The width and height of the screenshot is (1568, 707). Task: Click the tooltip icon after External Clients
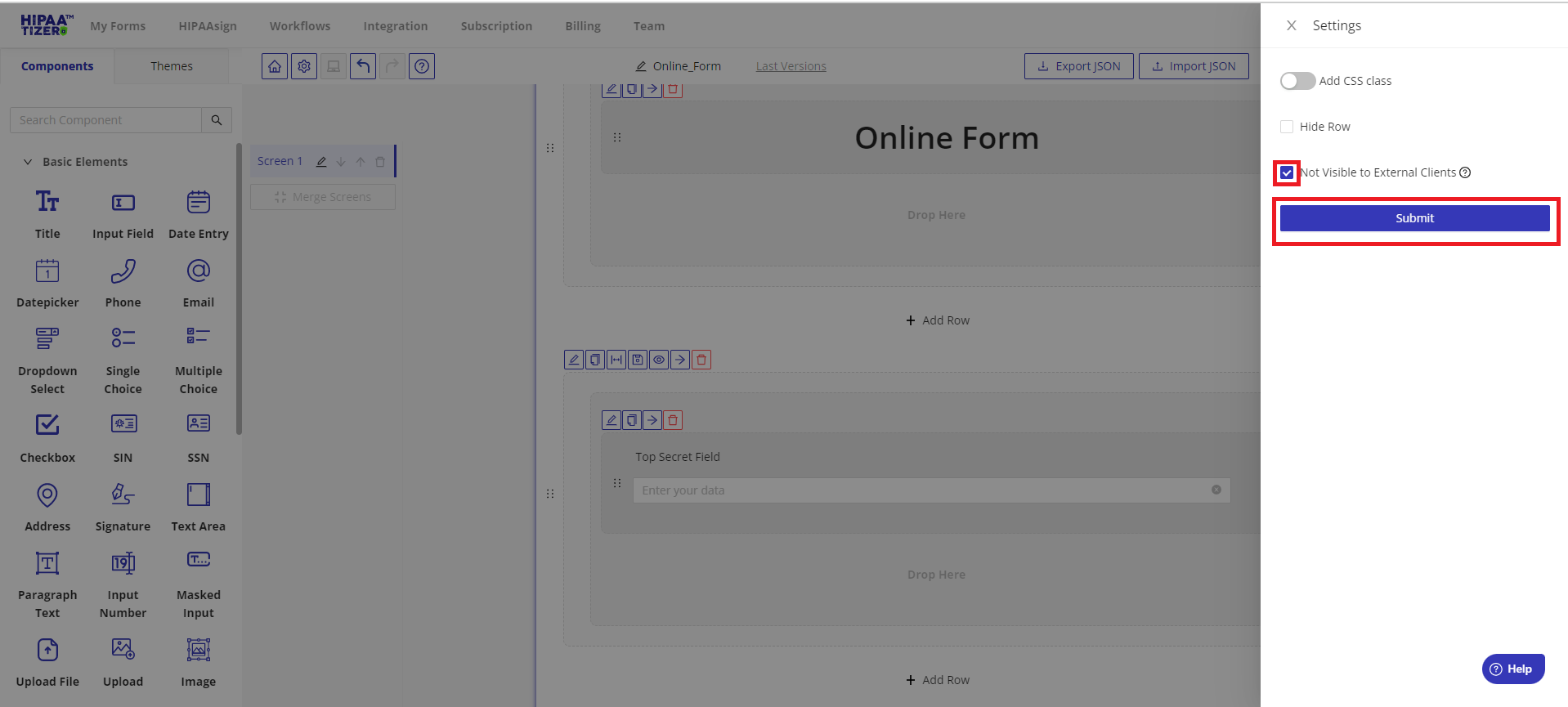[1465, 172]
